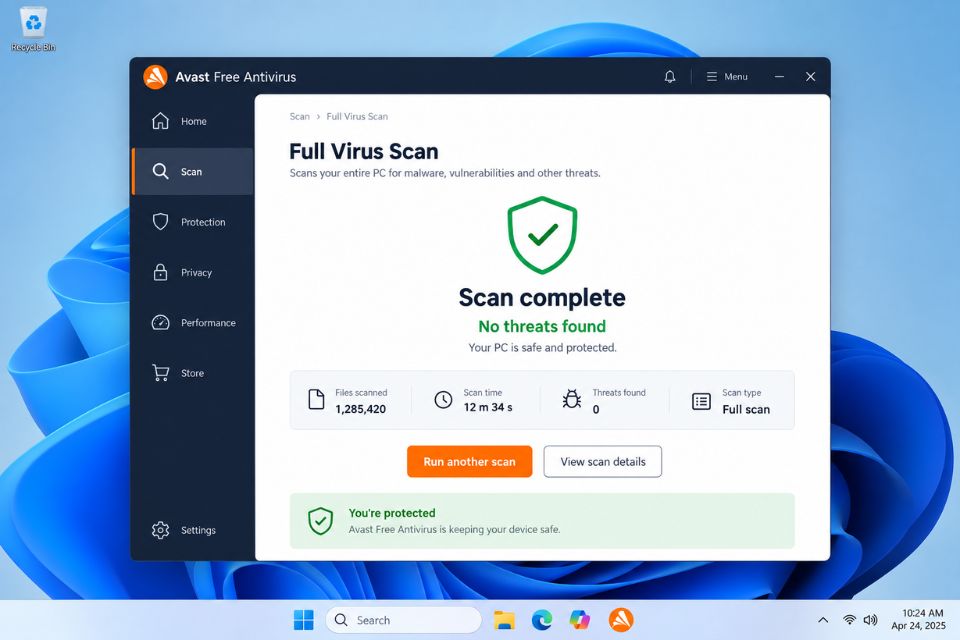Open the Performance section

192,322
